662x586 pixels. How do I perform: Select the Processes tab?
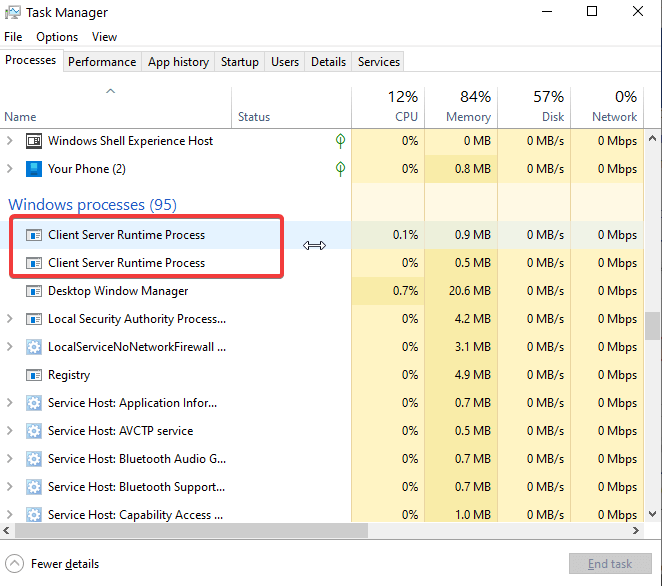point(30,60)
